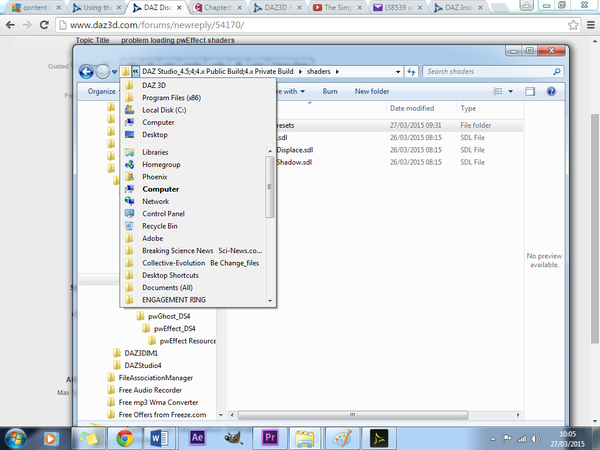This screenshot has height=450, width=600.
Task: Select DAZ3DIM1 in the folder tree
Action: (x=141, y=353)
